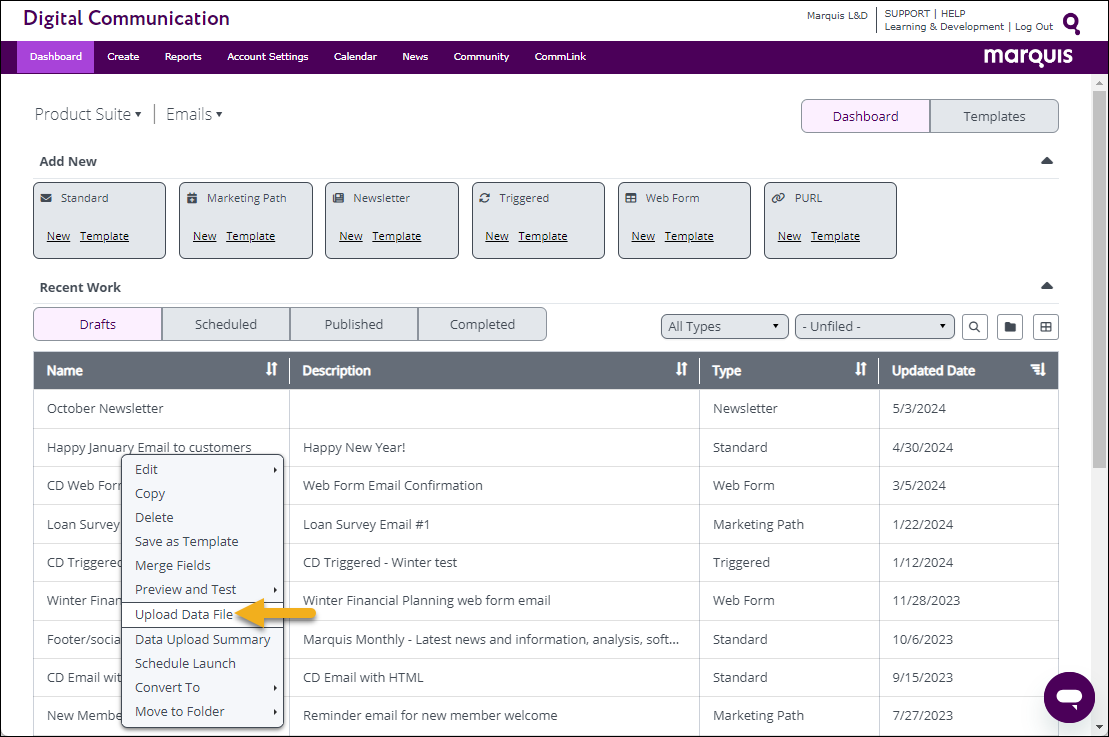
Task: Click the refresh icon on Triggered card
Action: [x=484, y=198]
